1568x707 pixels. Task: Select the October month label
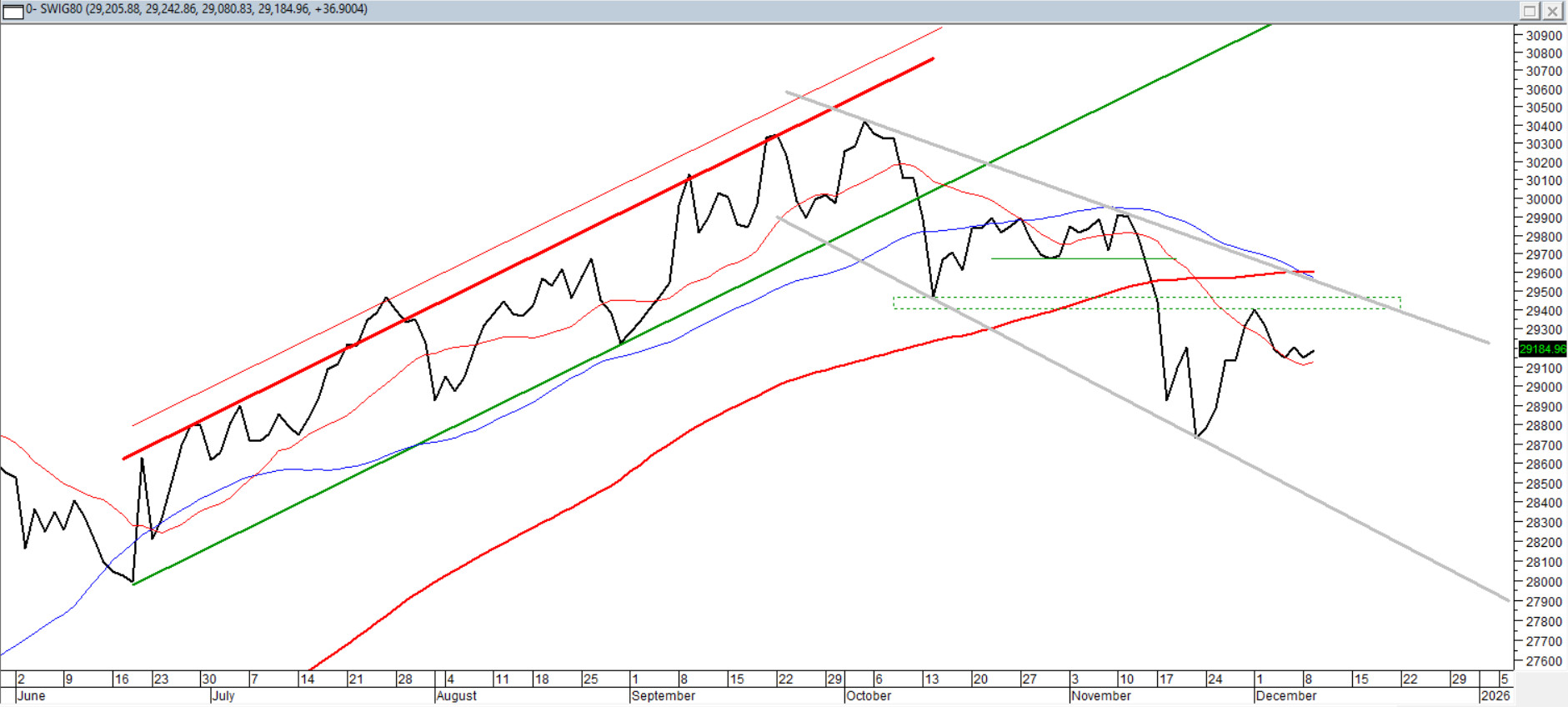869,695
